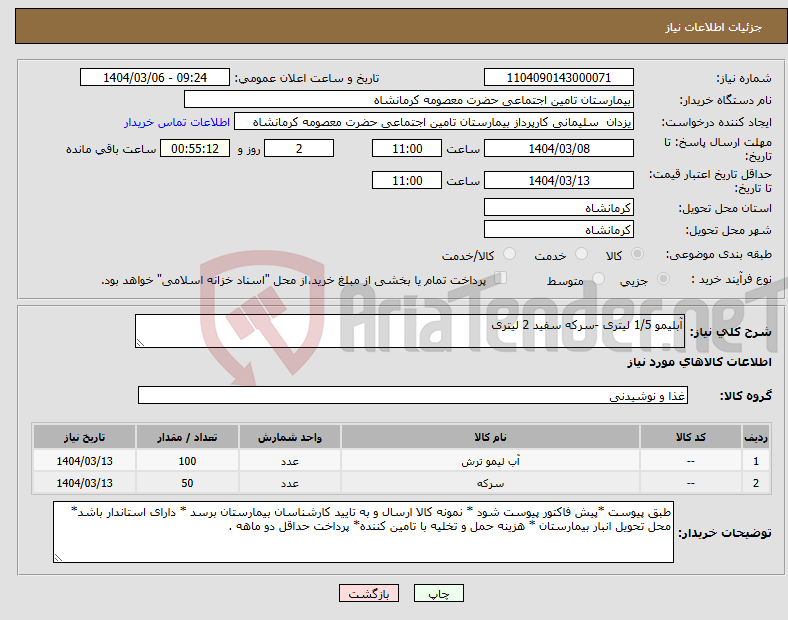Screen dimensions: 788x620
Task: Click the نام کالا column header
Action: (x=490, y=437)
